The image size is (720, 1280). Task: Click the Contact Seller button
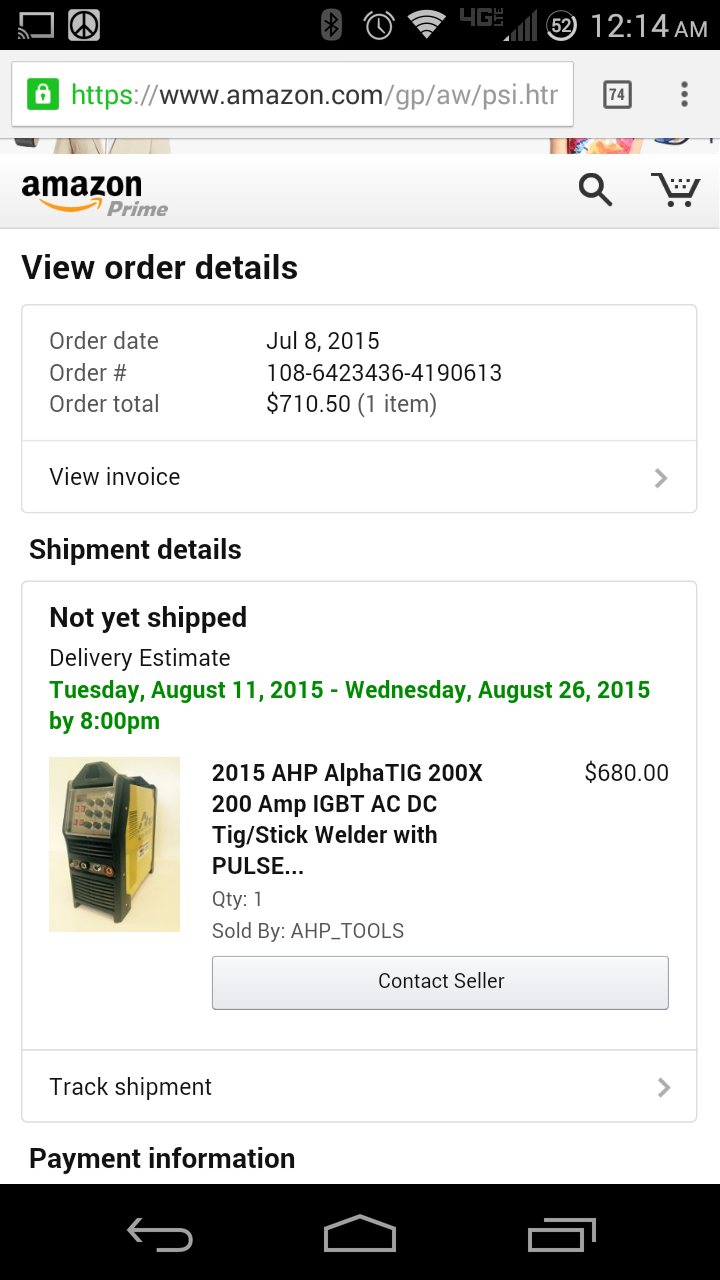440,982
